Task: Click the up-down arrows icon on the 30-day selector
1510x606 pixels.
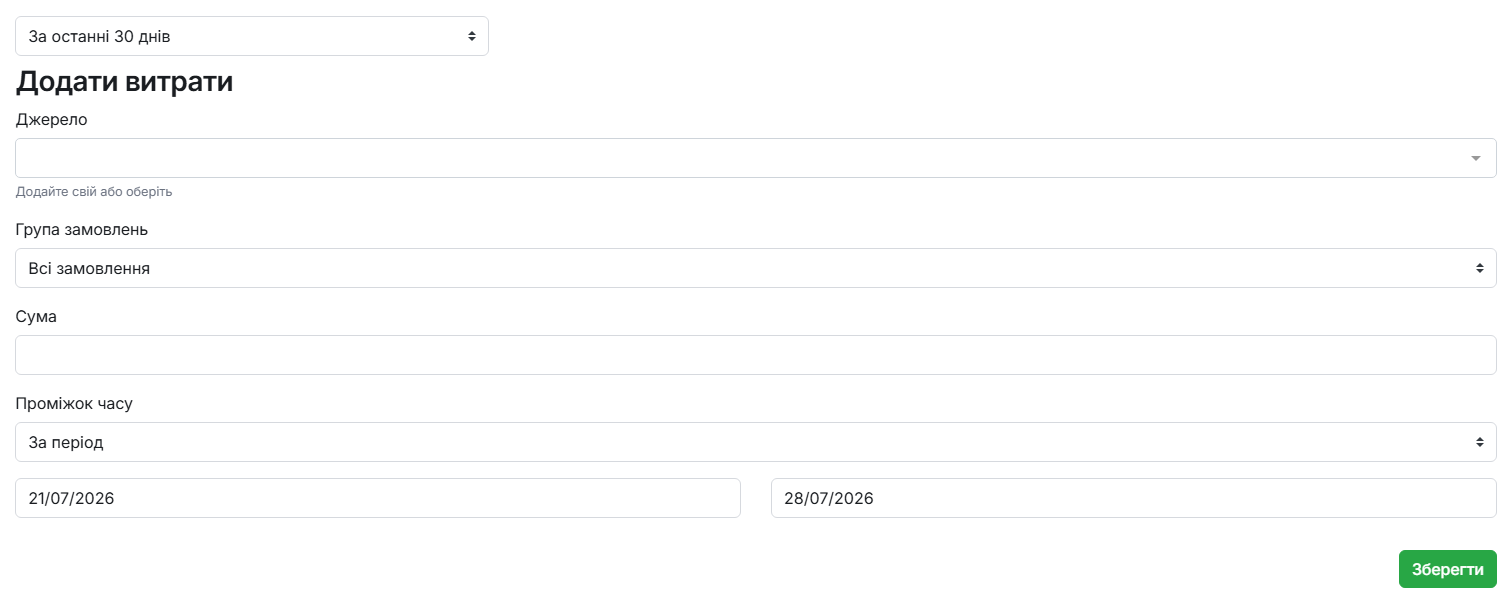Action: click(x=472, y=36)
